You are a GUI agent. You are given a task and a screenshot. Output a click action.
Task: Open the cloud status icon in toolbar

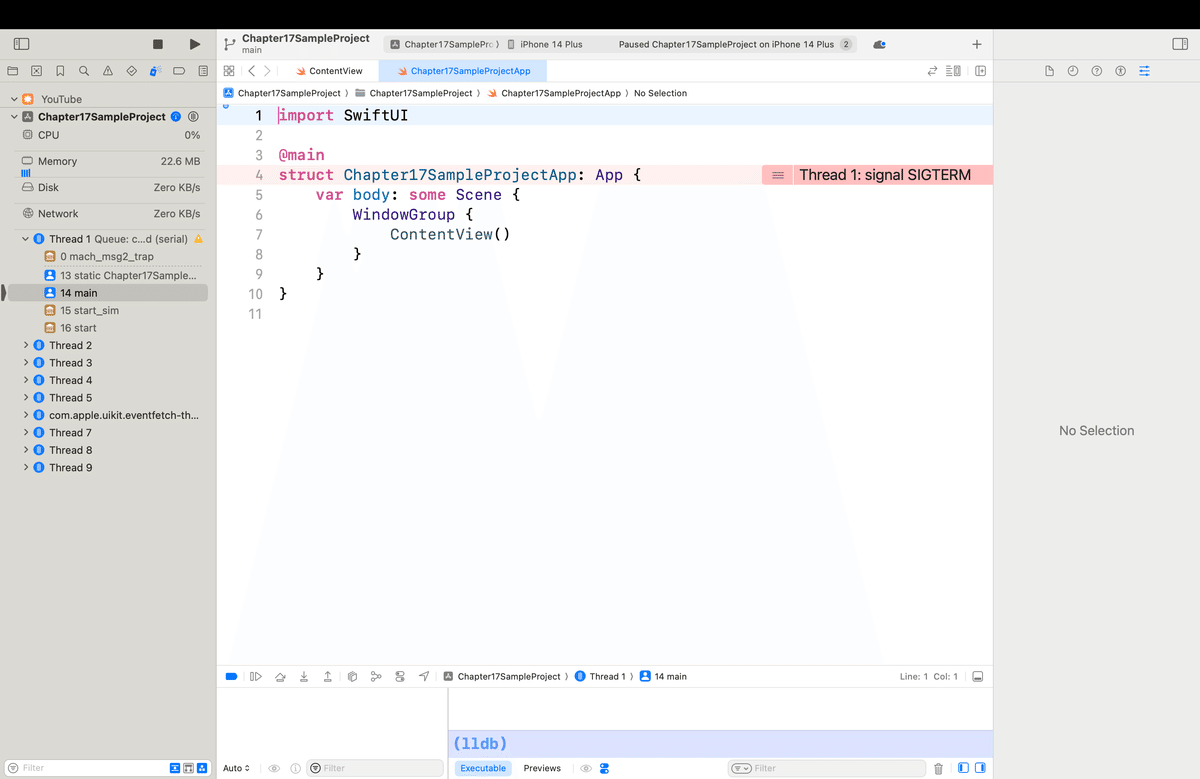point(879,45)
